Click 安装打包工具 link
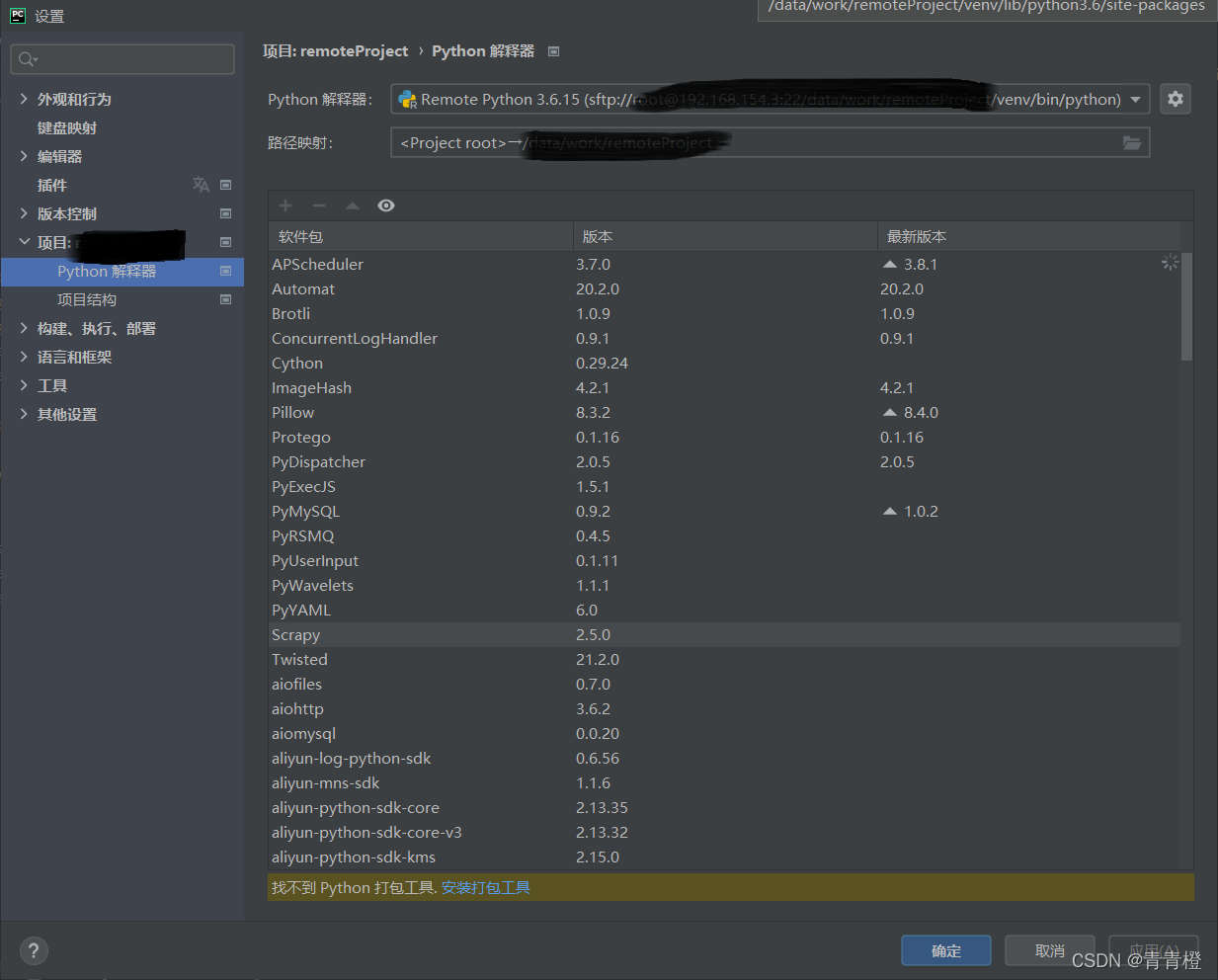 [486, 887]
